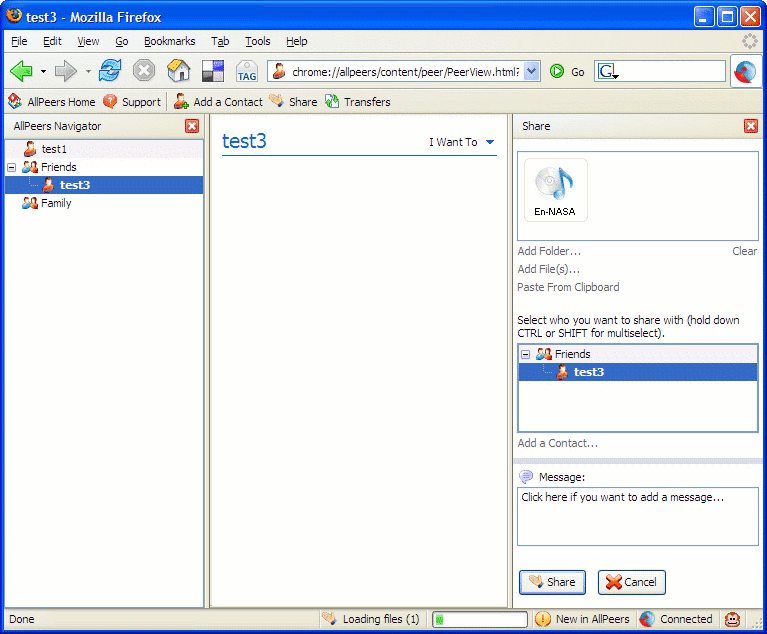Click Share in the AllPeers toolbar

point(293,102)
